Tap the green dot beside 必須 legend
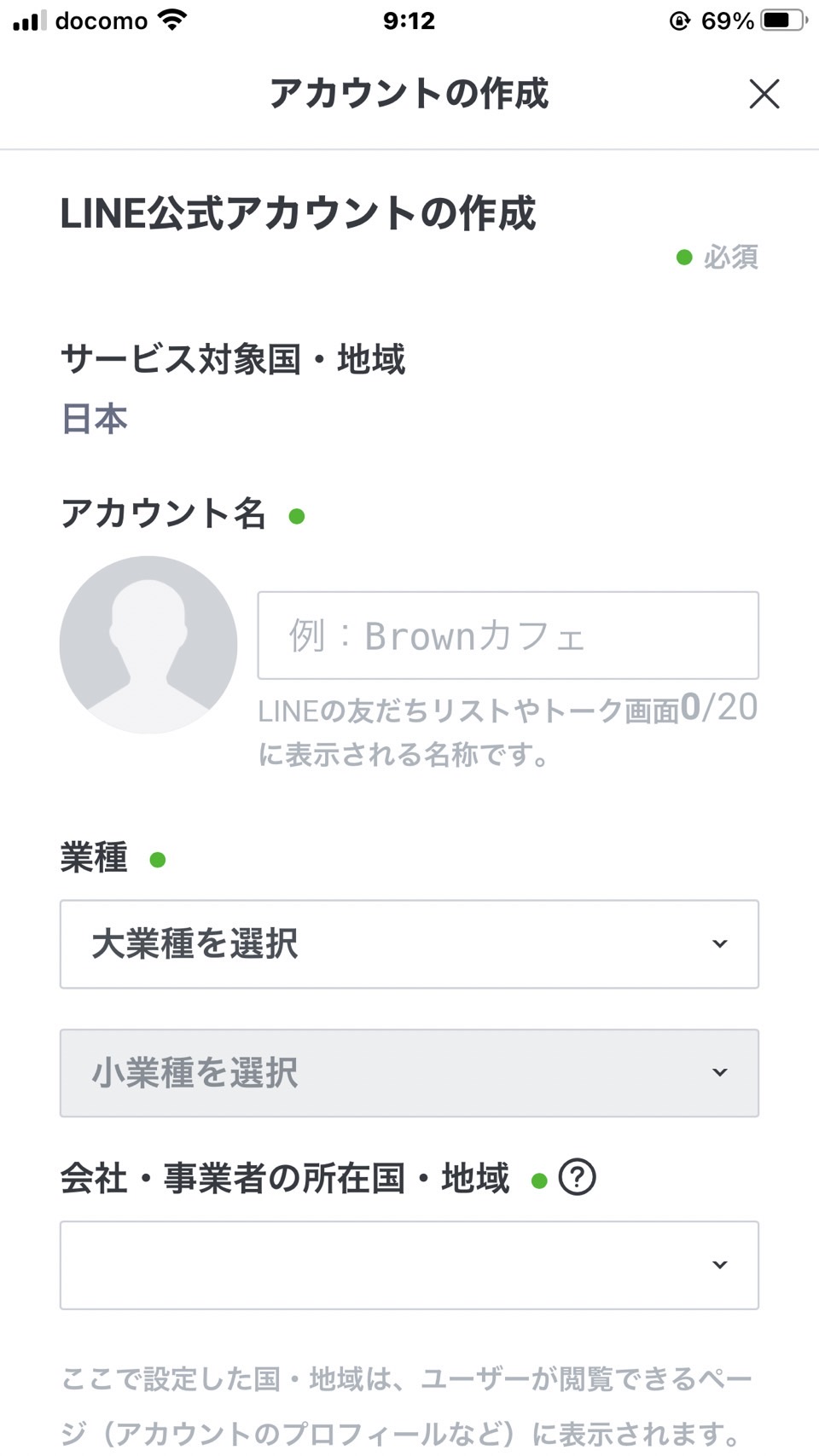 [x=684, y=257]
